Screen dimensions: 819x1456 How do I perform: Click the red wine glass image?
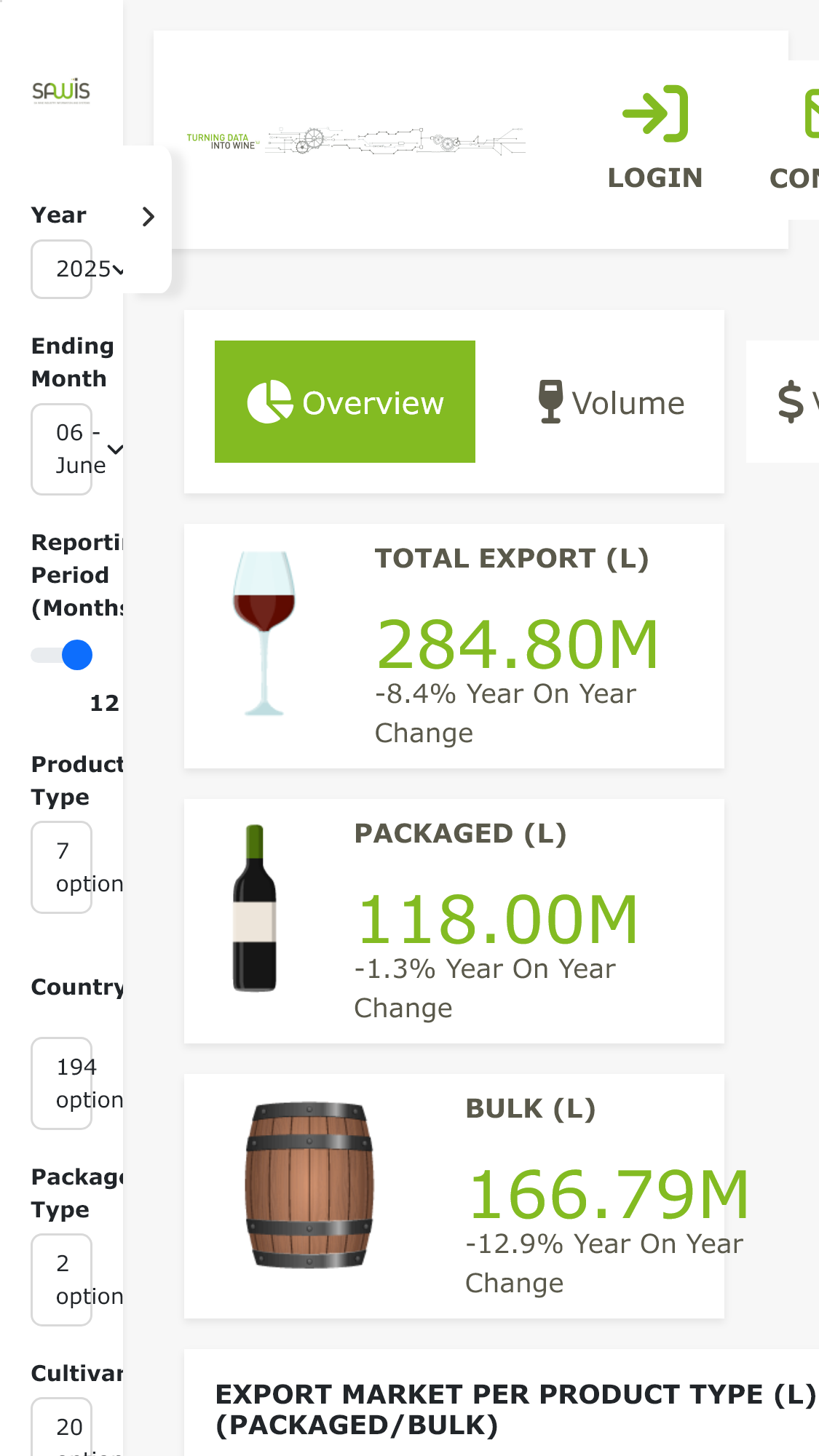click(x=264, y=633)
